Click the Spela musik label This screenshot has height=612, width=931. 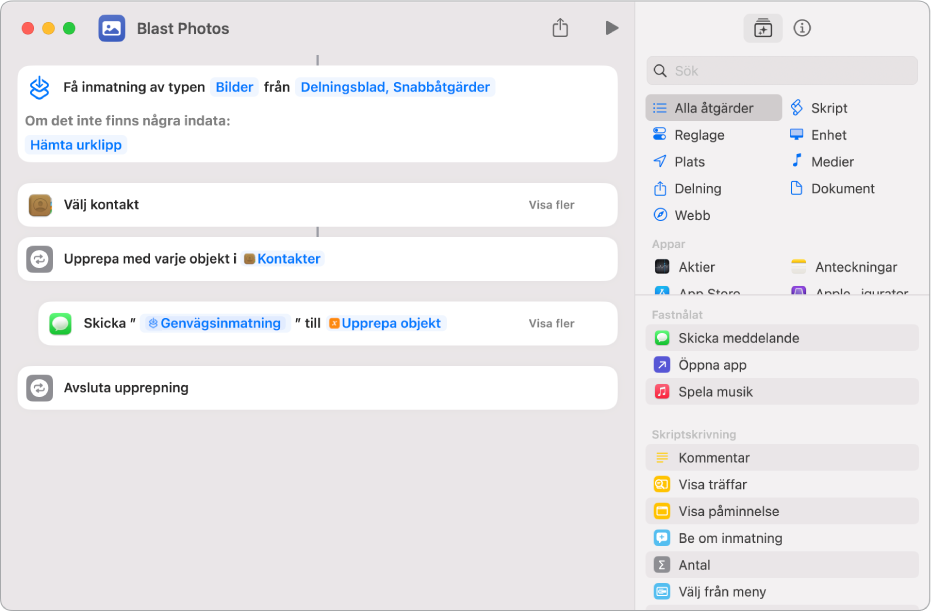(x=715, y=392)
